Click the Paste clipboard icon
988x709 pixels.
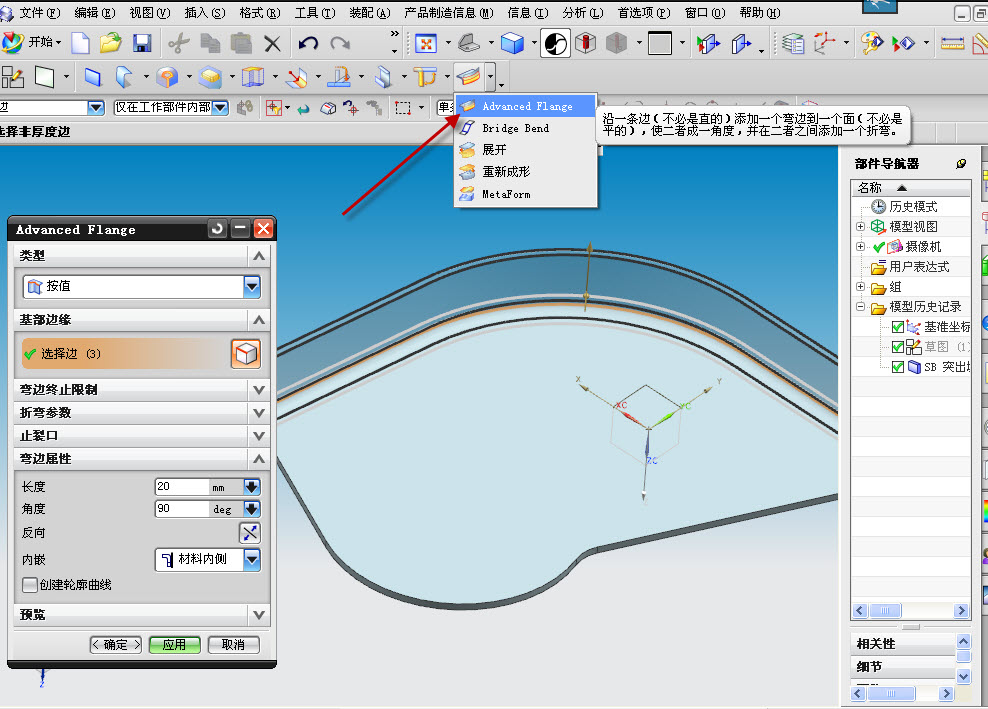(x=241, y=43)
